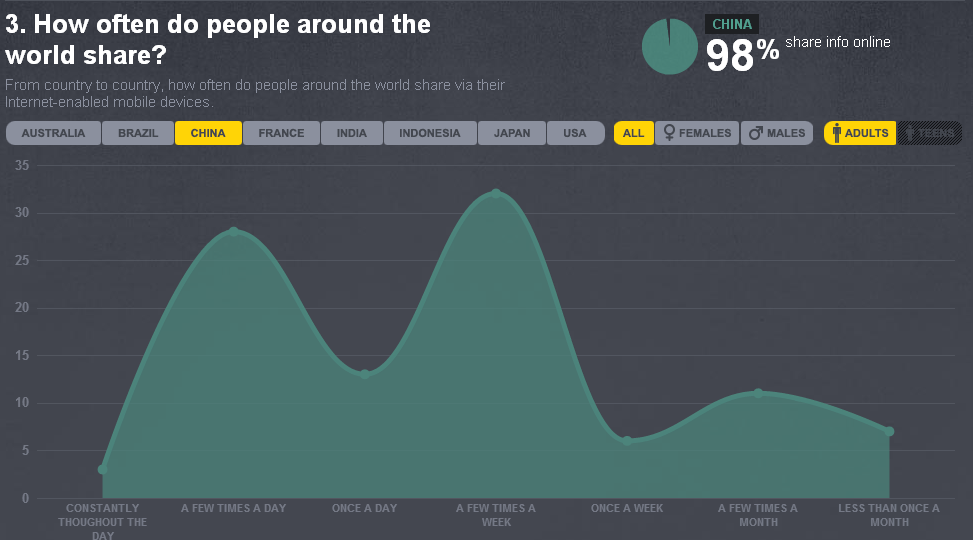Toggle the Adults age filter

[x=860, y=133]
